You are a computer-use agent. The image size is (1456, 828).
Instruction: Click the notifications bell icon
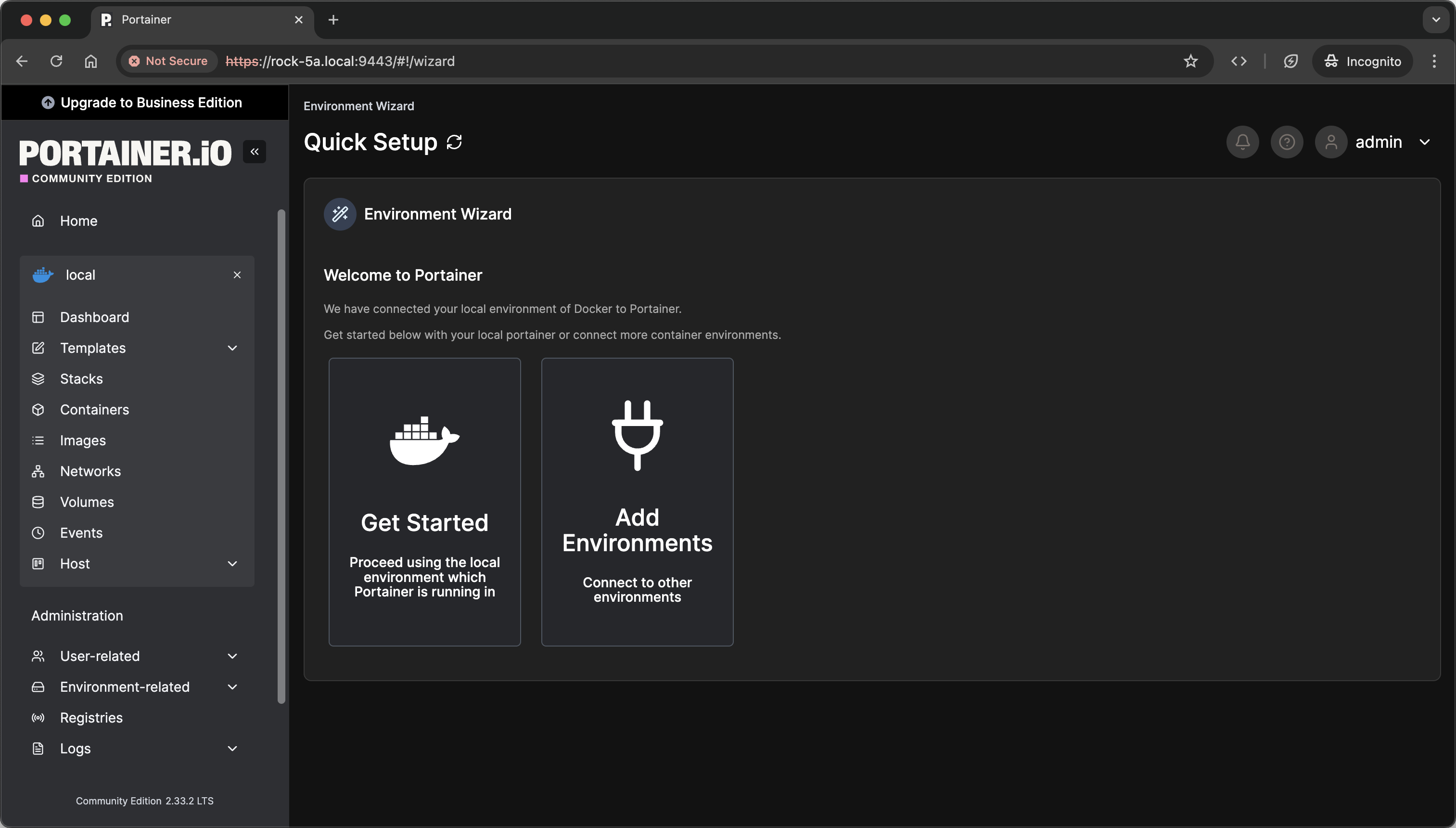[x=1242, y=142]
